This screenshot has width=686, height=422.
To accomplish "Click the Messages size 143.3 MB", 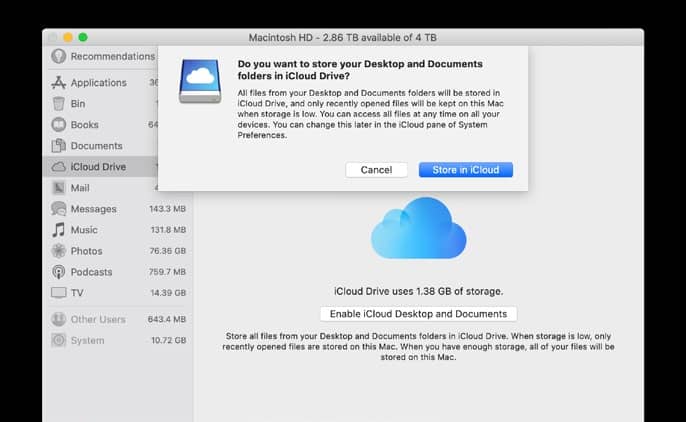I will coord(168,209).
